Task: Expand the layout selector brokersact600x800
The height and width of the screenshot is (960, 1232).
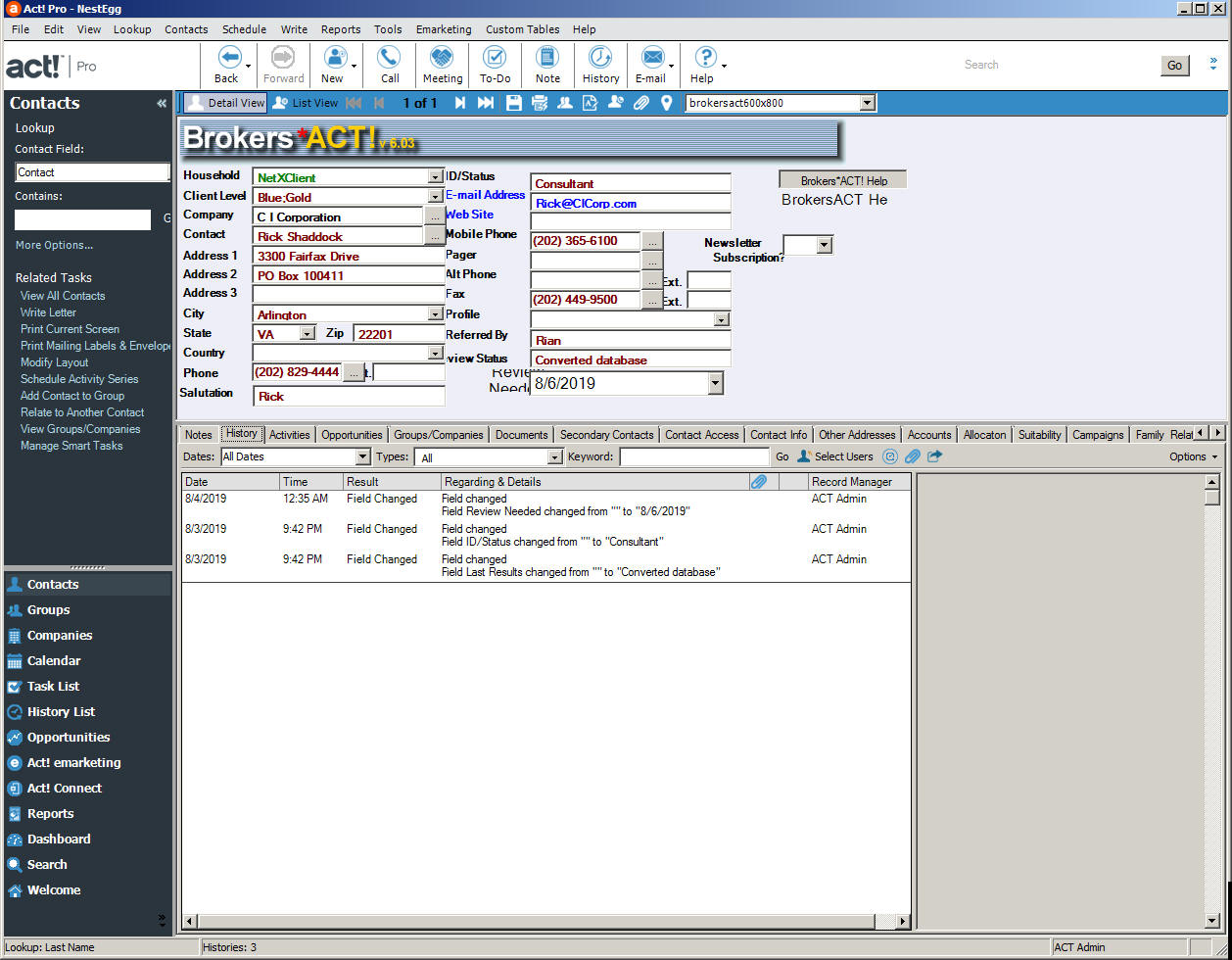Action: pos(867,103)
